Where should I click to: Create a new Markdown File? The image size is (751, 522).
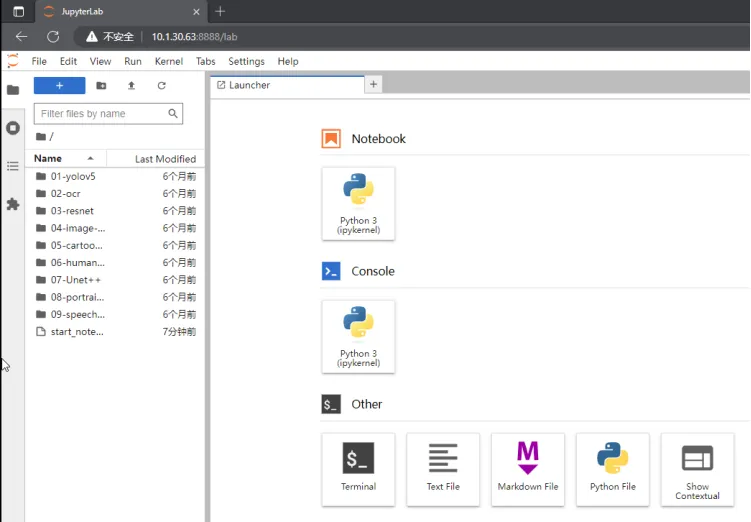[x=528, y=469]
